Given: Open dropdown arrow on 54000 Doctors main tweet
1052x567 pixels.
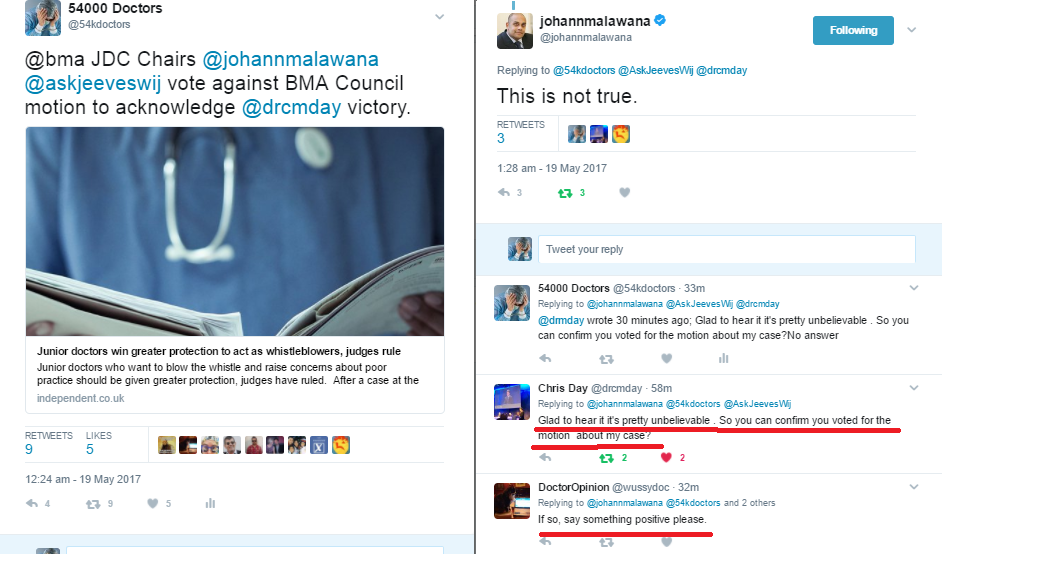Looking at the screenshot, I should coord(439,17).
